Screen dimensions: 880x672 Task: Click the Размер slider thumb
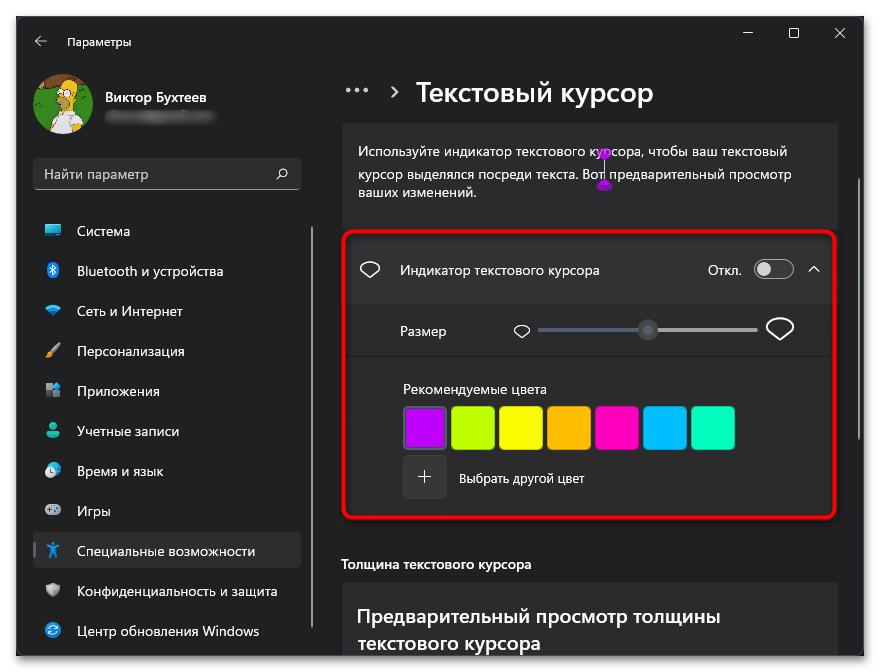click(648, 330)
